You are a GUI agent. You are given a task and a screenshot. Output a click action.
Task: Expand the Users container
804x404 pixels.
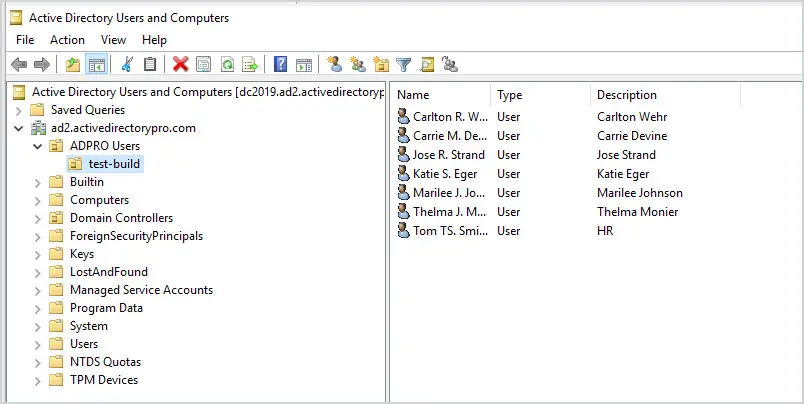point(37,344)
